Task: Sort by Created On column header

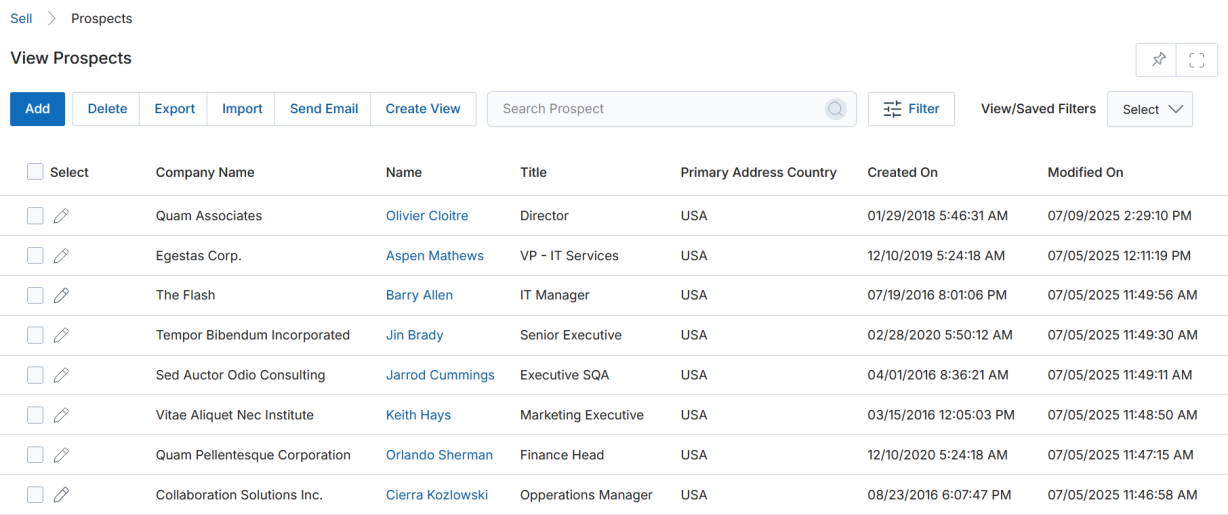Action: (x=902, y=172)
